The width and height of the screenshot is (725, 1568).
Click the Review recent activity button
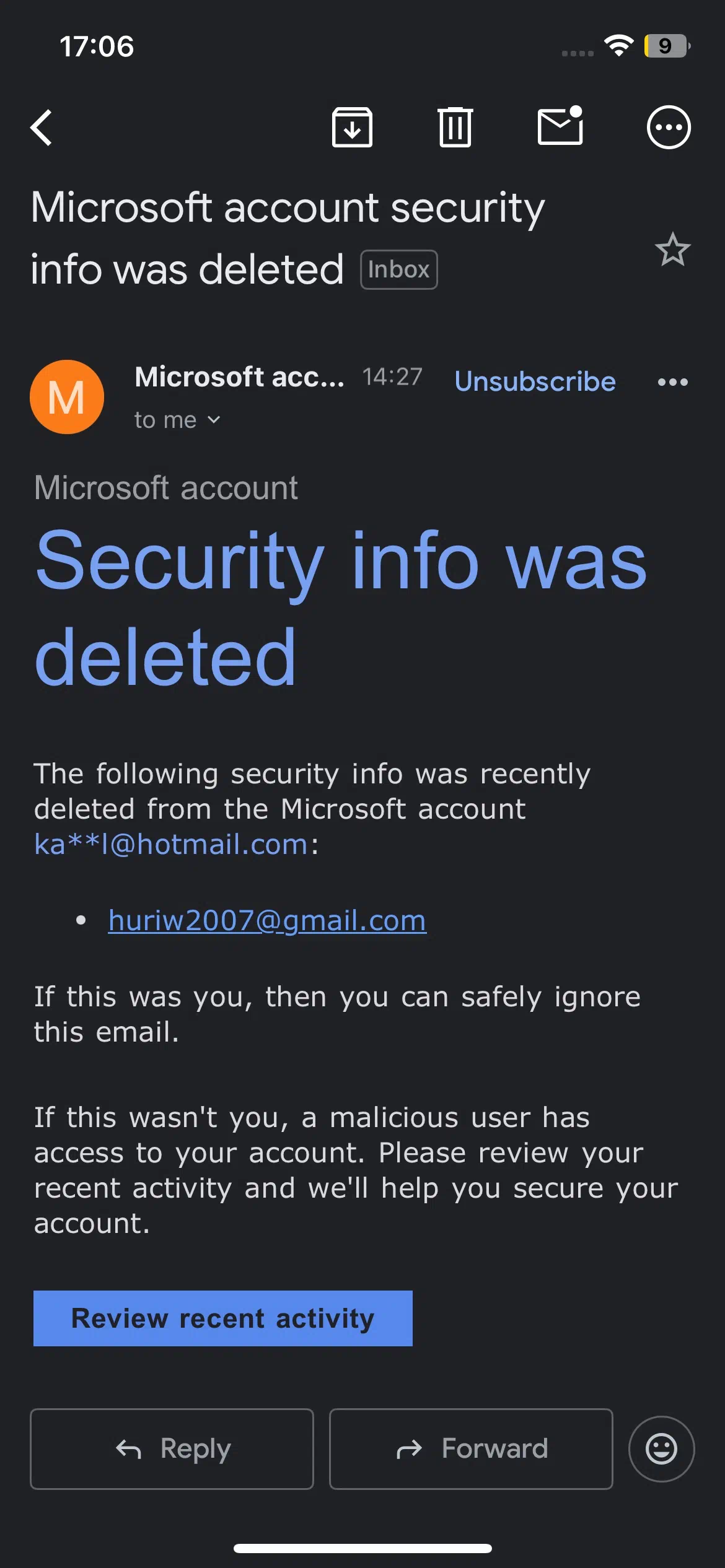(x=223, y=1318)
